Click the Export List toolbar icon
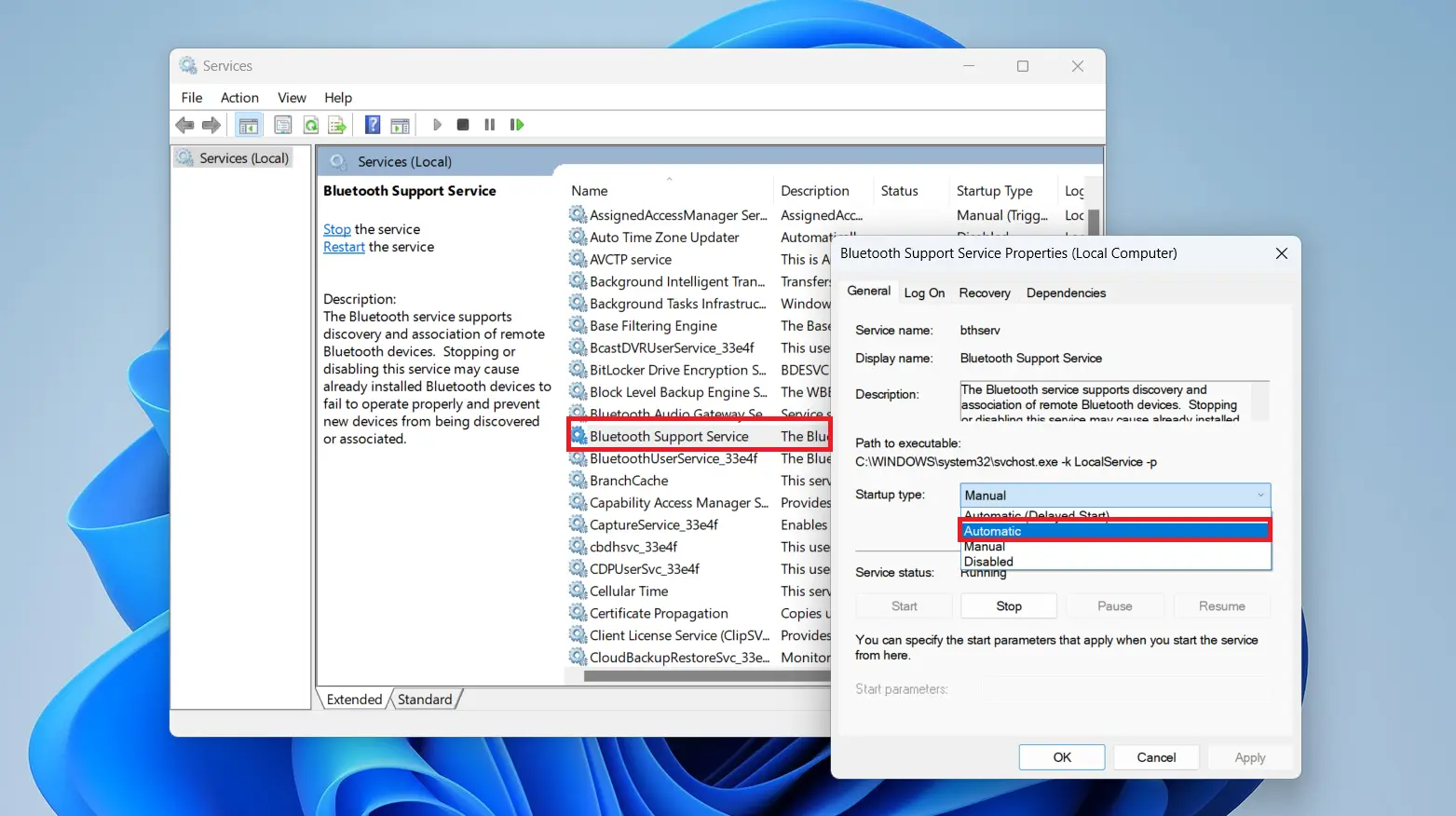This screenshot has height=816, width=1456. tap(337, 125)
